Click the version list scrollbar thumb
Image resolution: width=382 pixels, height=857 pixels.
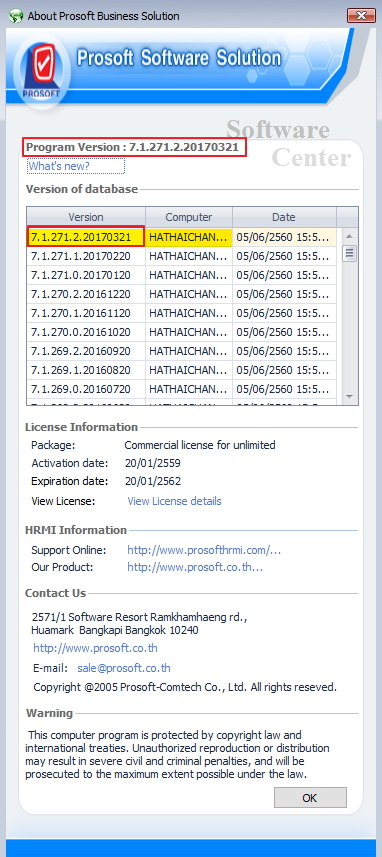pos(350,253)
